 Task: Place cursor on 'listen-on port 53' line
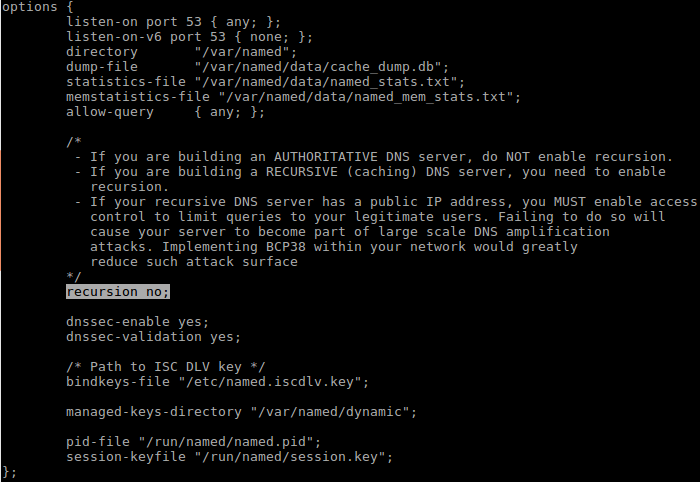tap(173, 22)
